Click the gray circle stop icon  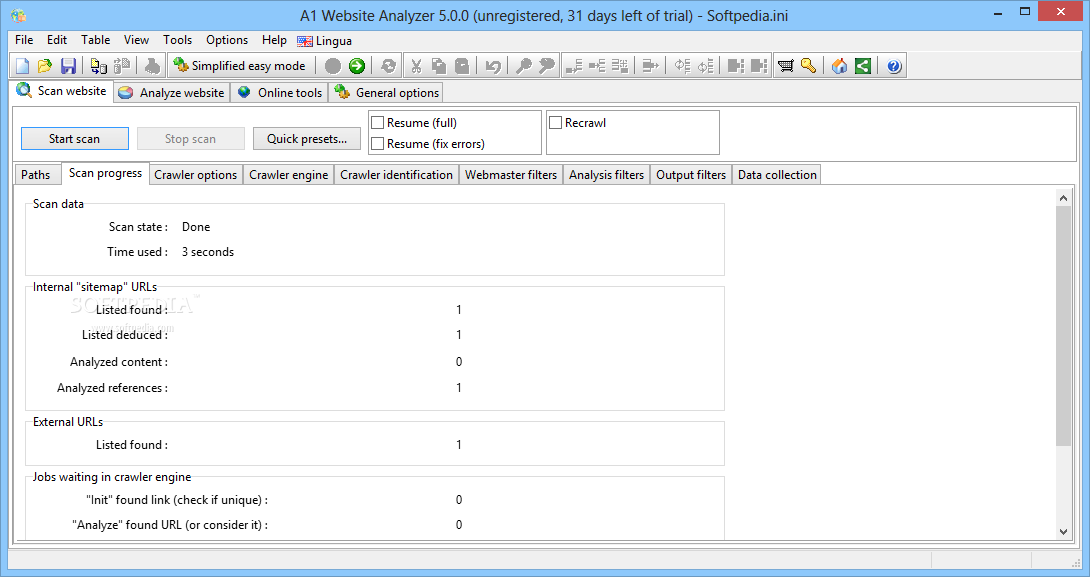[x=333, y=66]
